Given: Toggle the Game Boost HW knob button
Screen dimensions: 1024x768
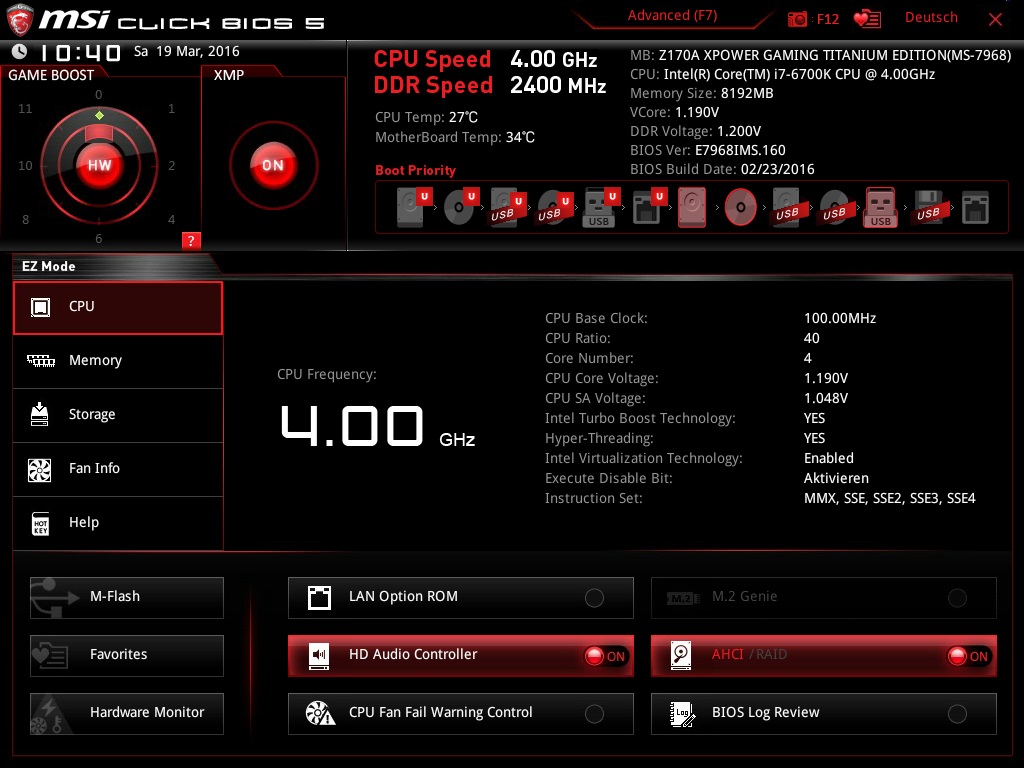Looking at the screenshot, I should pos(99,165).
